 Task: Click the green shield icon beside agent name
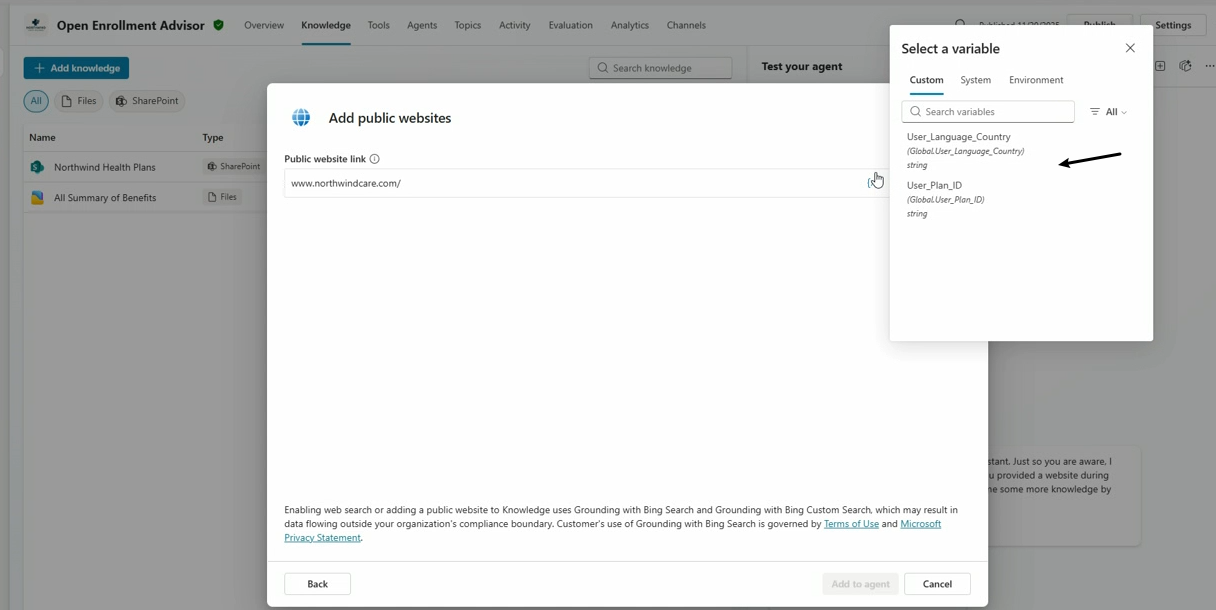(x=218, y=25)
